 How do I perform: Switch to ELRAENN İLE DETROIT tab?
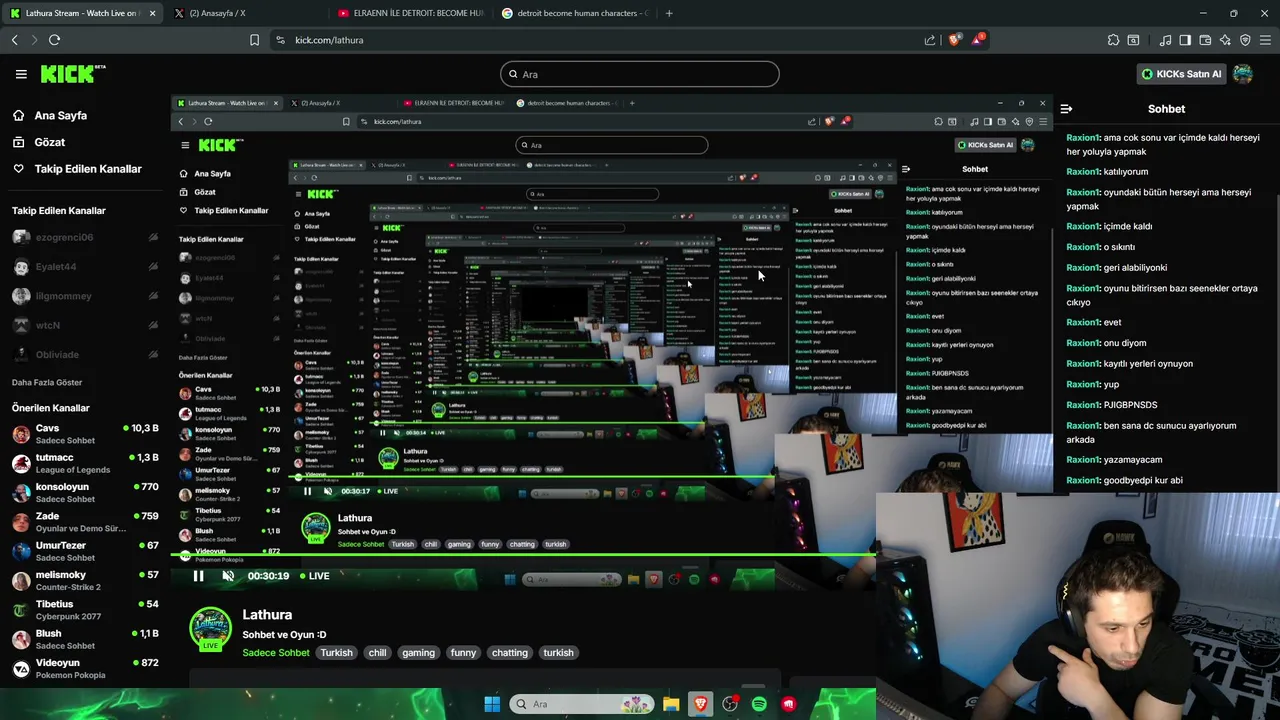point(410,13)
